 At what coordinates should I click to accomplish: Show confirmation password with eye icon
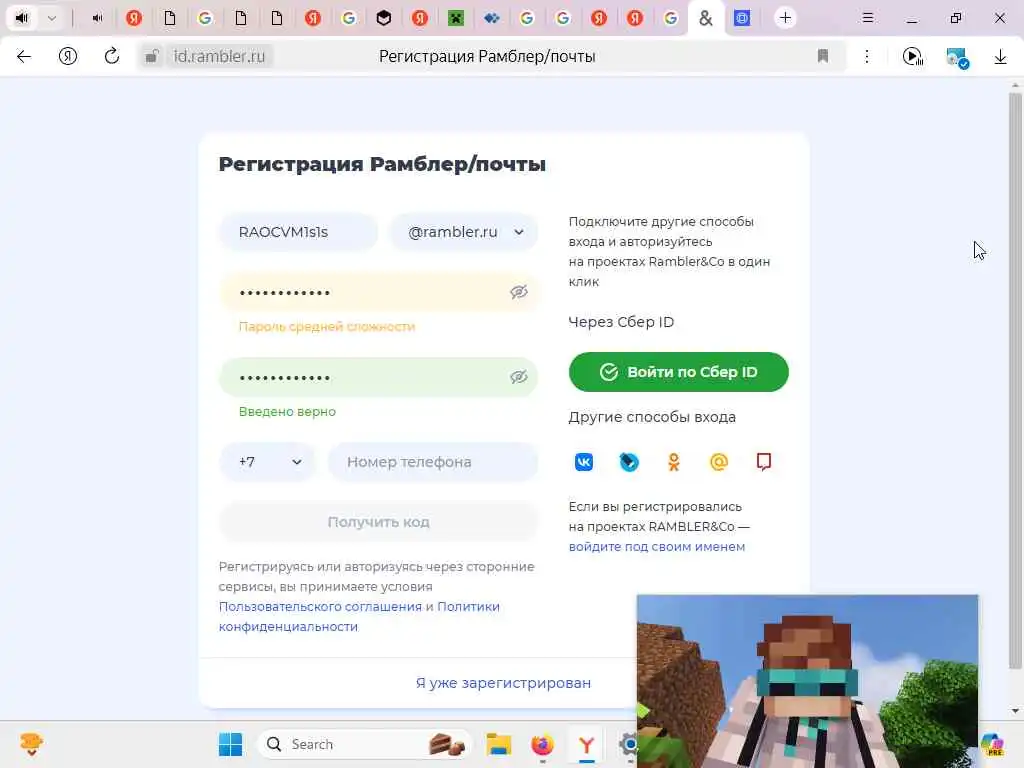point(519,377)
